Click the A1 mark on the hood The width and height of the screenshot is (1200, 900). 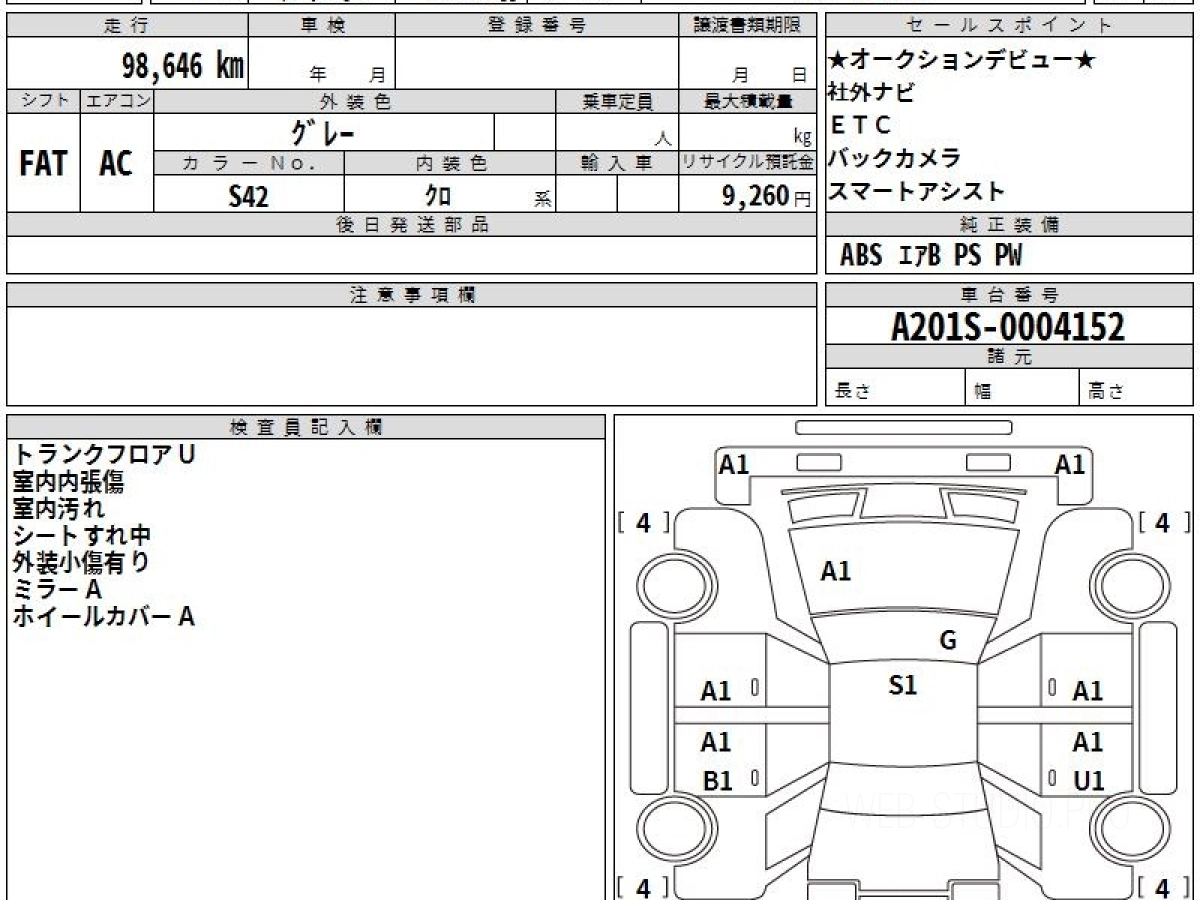tap(835, 572)
